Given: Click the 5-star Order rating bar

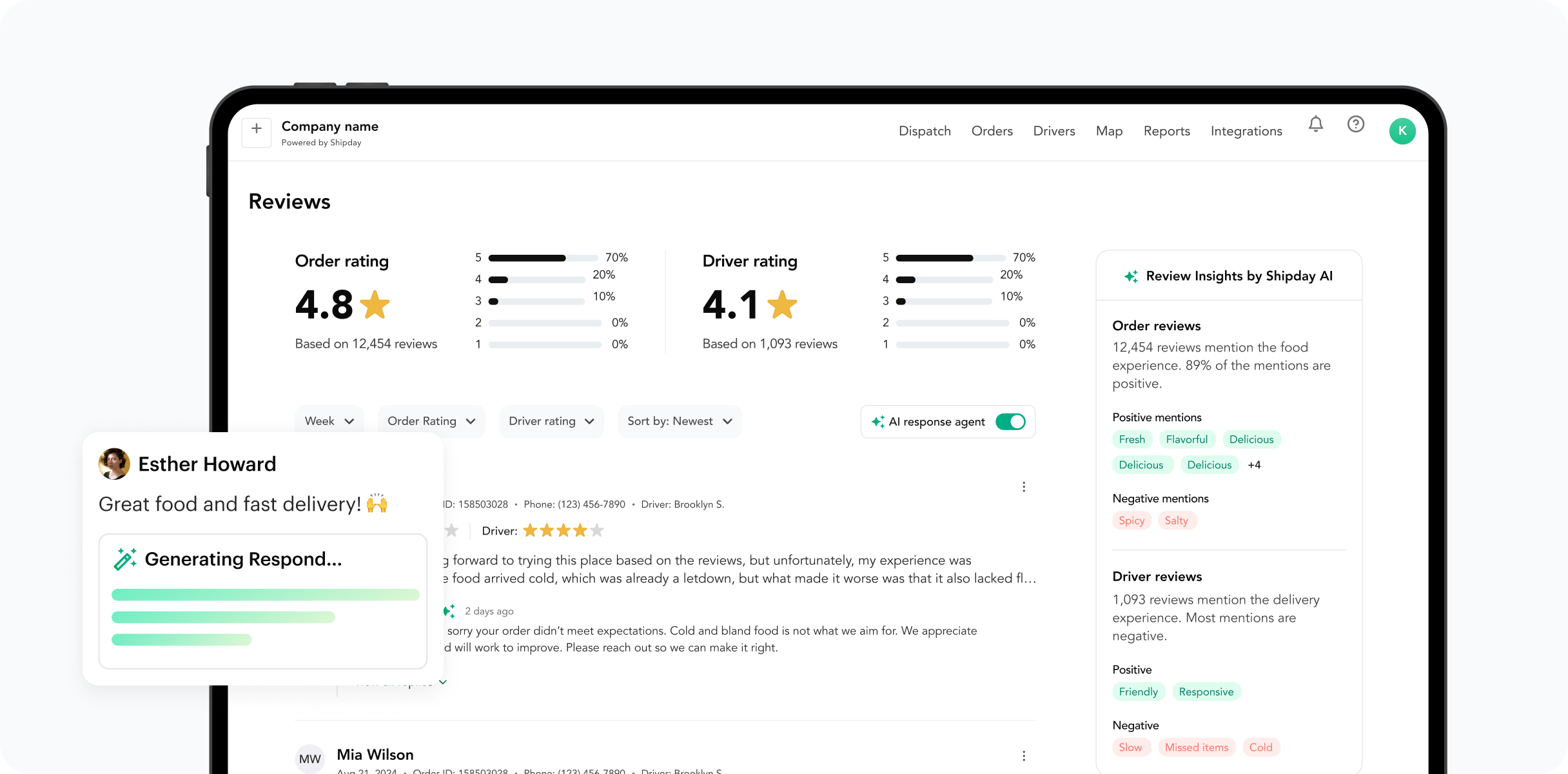Looking at the screenshot, I should [x=543, y=258].
